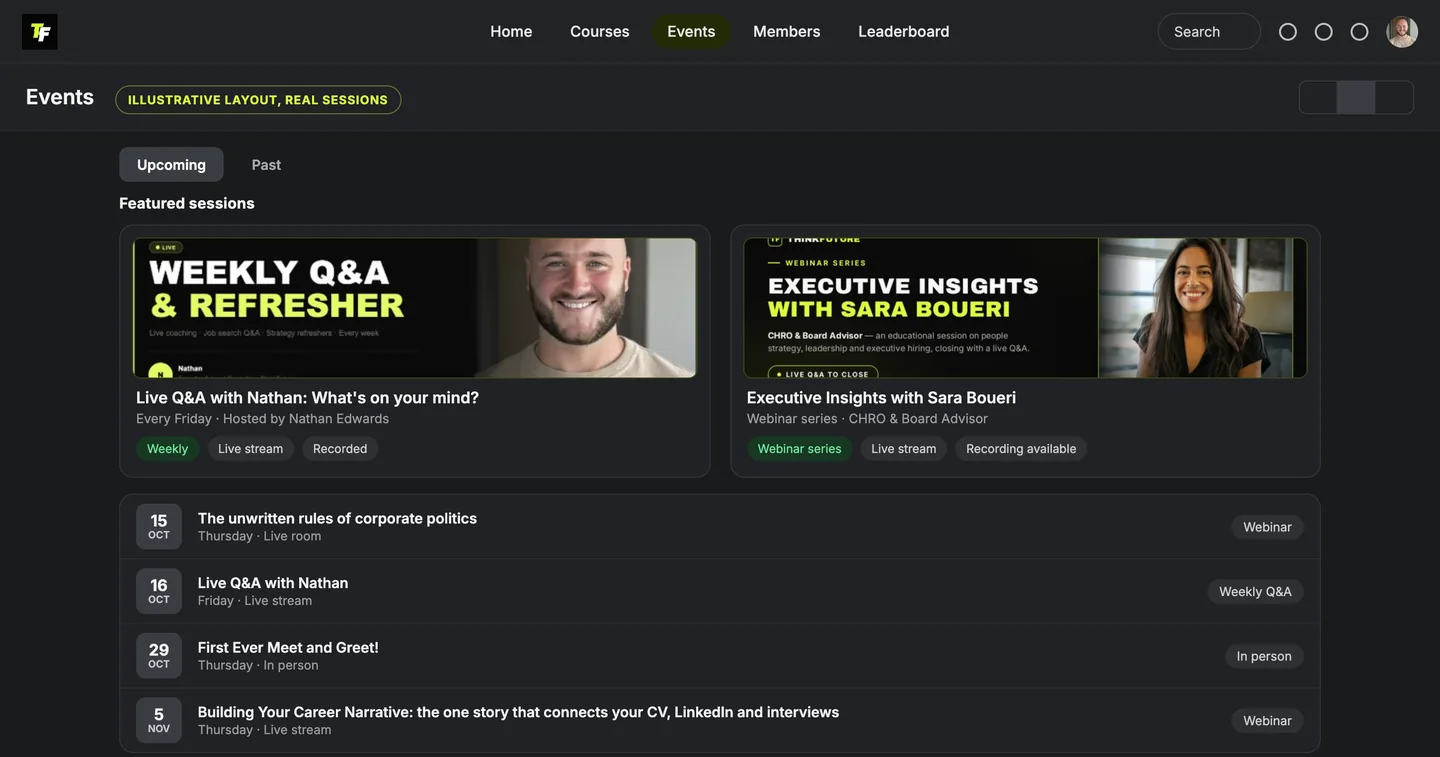The height and width of the screenshot is (757, 1440).
Task: Open 'Executive Insights with Sara Boueri' title
Action: [881, 397]
